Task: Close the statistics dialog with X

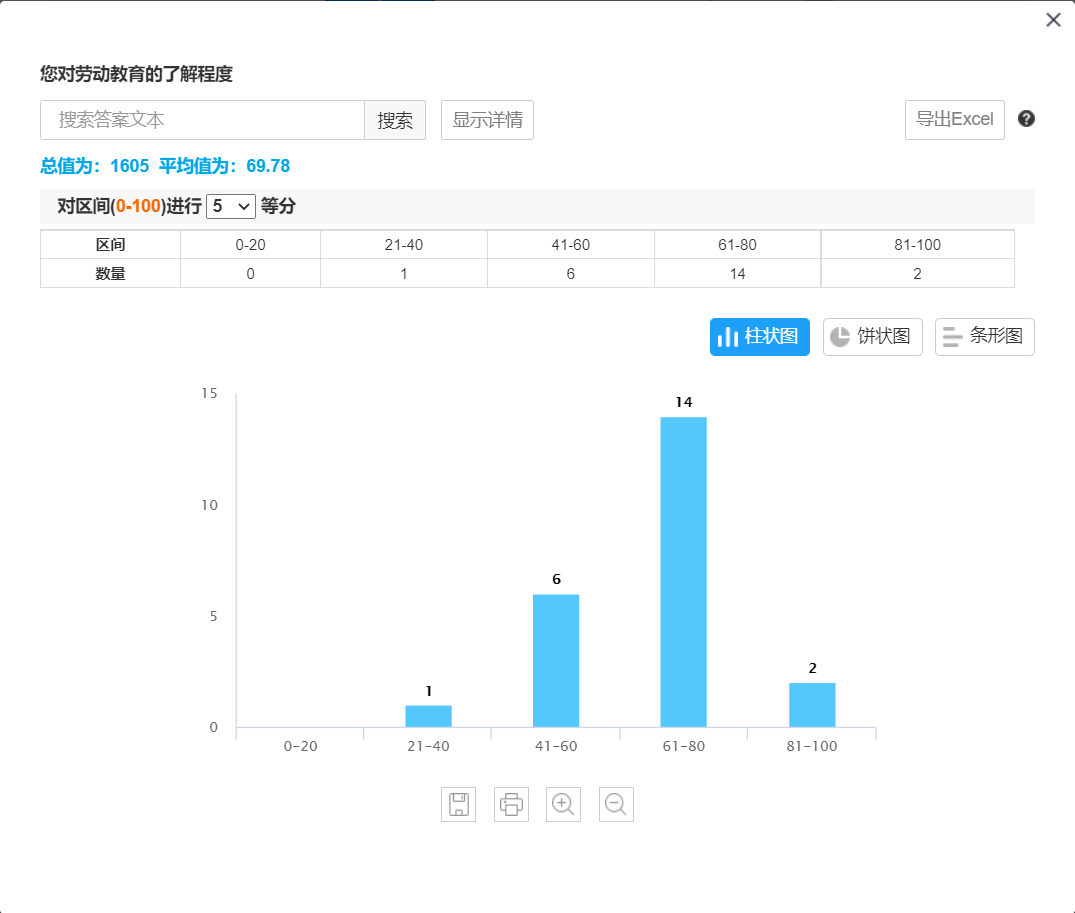Action: point(1053,20)
